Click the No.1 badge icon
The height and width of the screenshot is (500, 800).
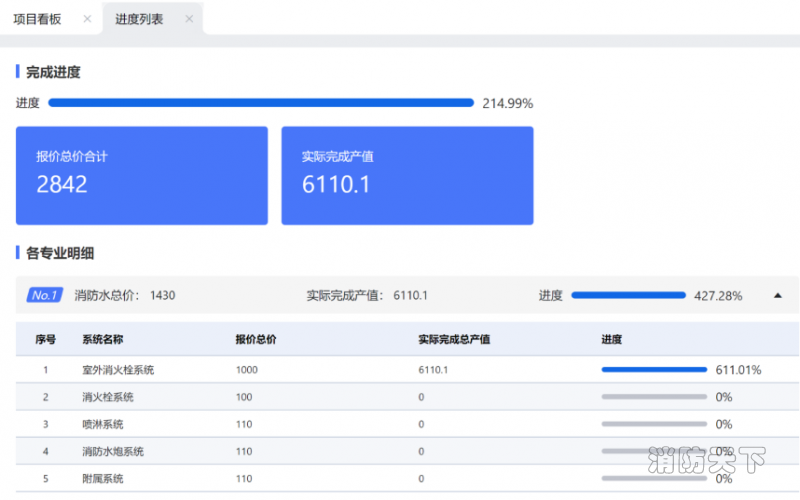pos(45,295)
